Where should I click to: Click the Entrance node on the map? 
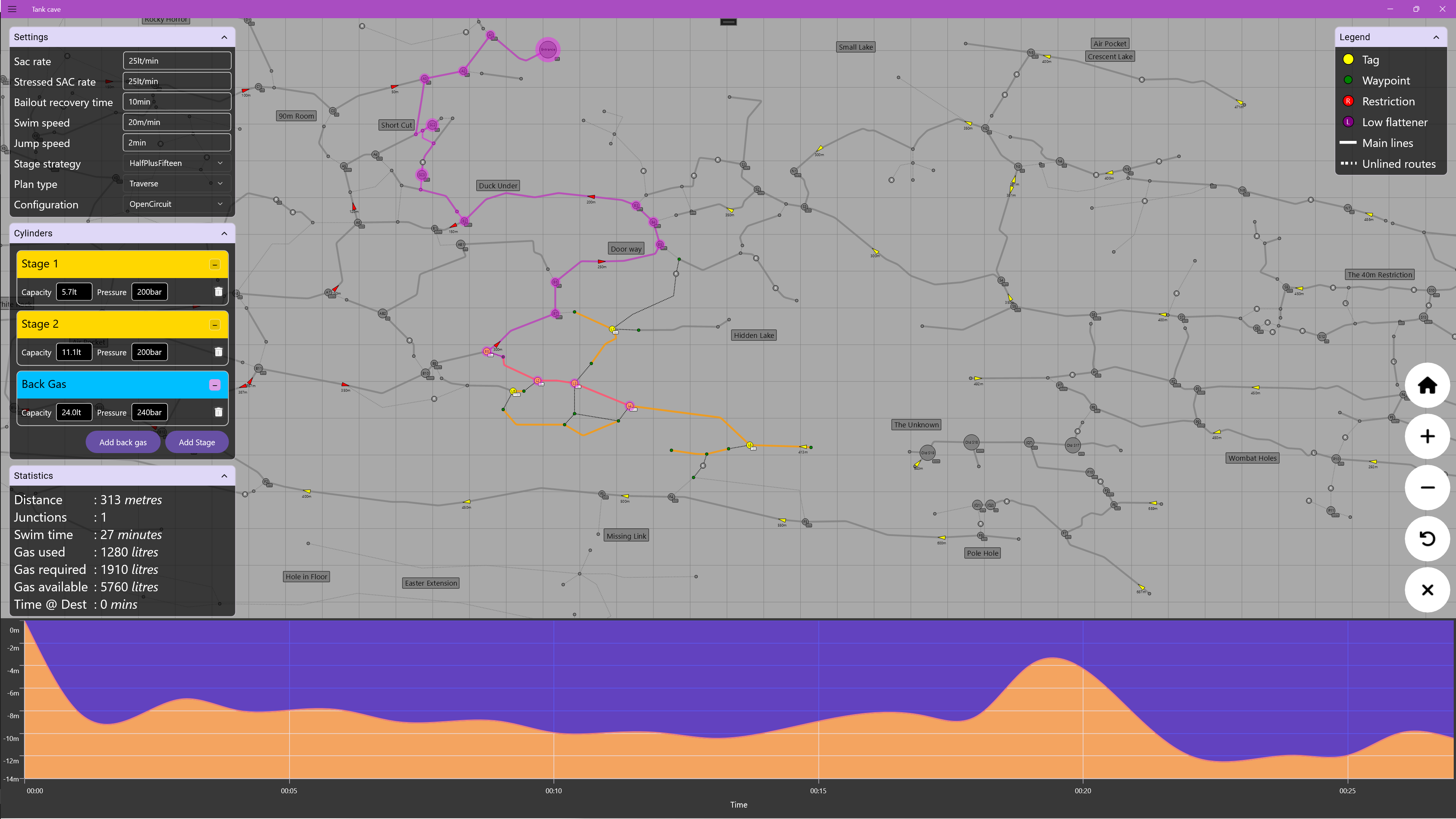tap(547, 50)
